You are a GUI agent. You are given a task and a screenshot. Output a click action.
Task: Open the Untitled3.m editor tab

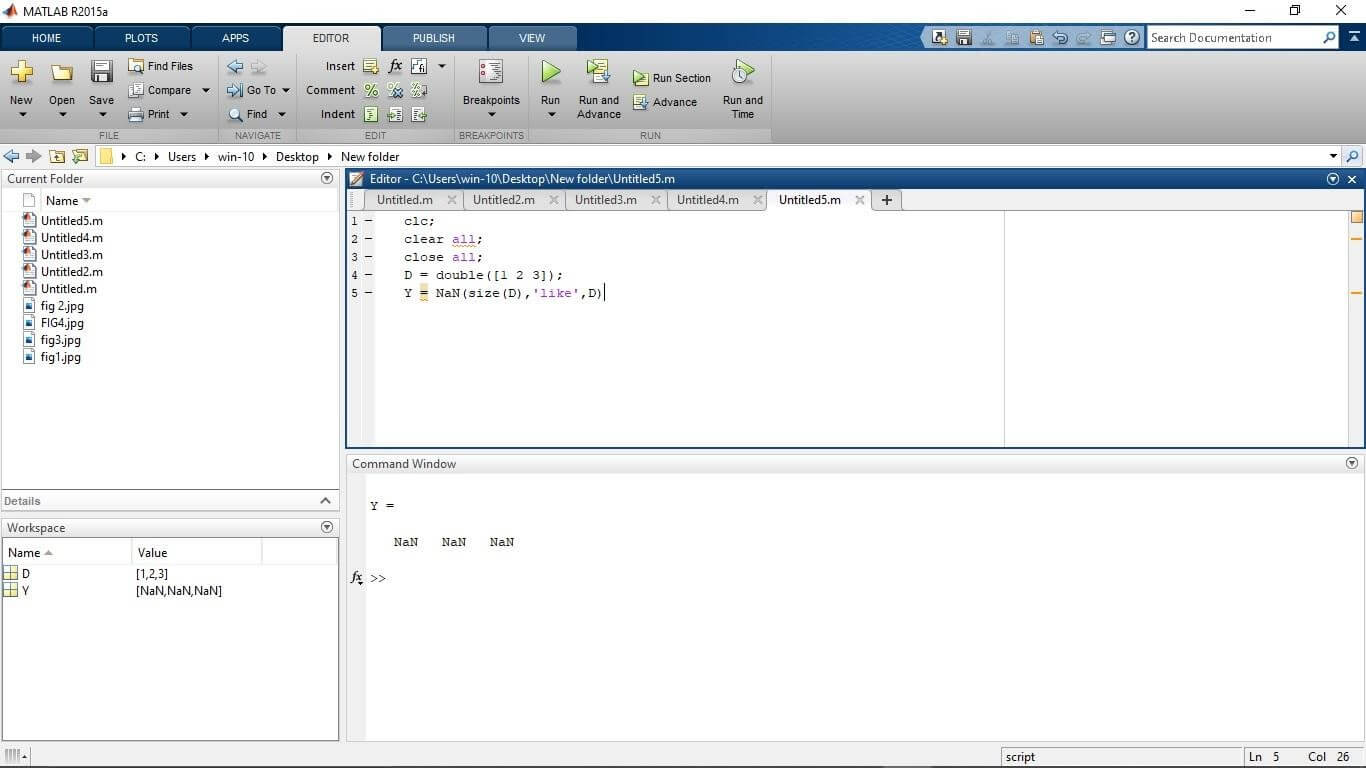pyautogui.click(x=605, y=200)
